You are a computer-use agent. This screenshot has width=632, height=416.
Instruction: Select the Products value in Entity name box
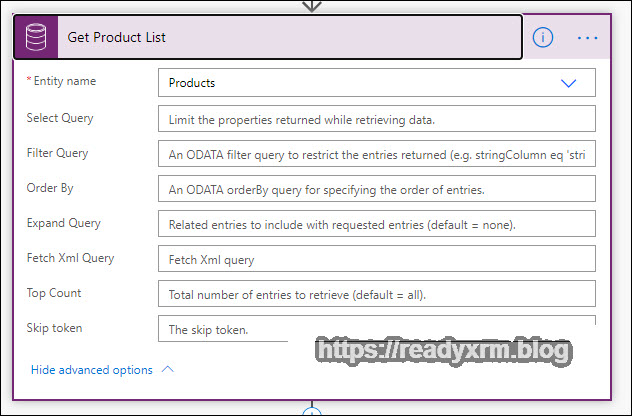(x=192, y=83)
